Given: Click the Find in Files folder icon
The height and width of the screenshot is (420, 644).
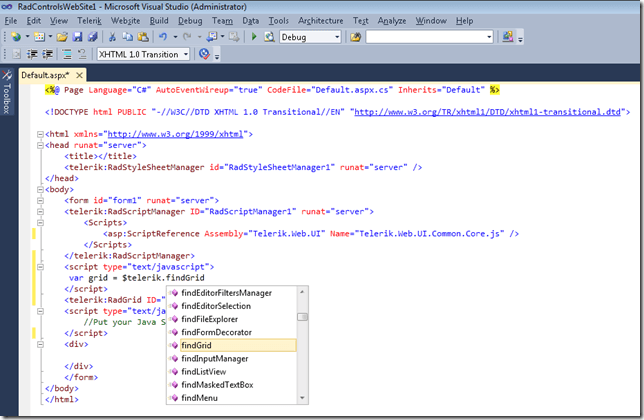Looking at the screenshot, I should pos(356,37).
